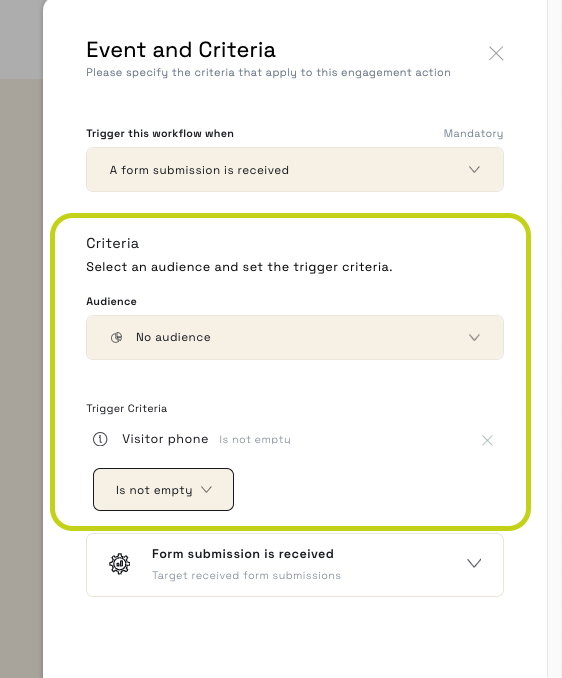Screen dimensions: 562x678
Task: Click the Target received form submissions text
Action: pos(246,576)
